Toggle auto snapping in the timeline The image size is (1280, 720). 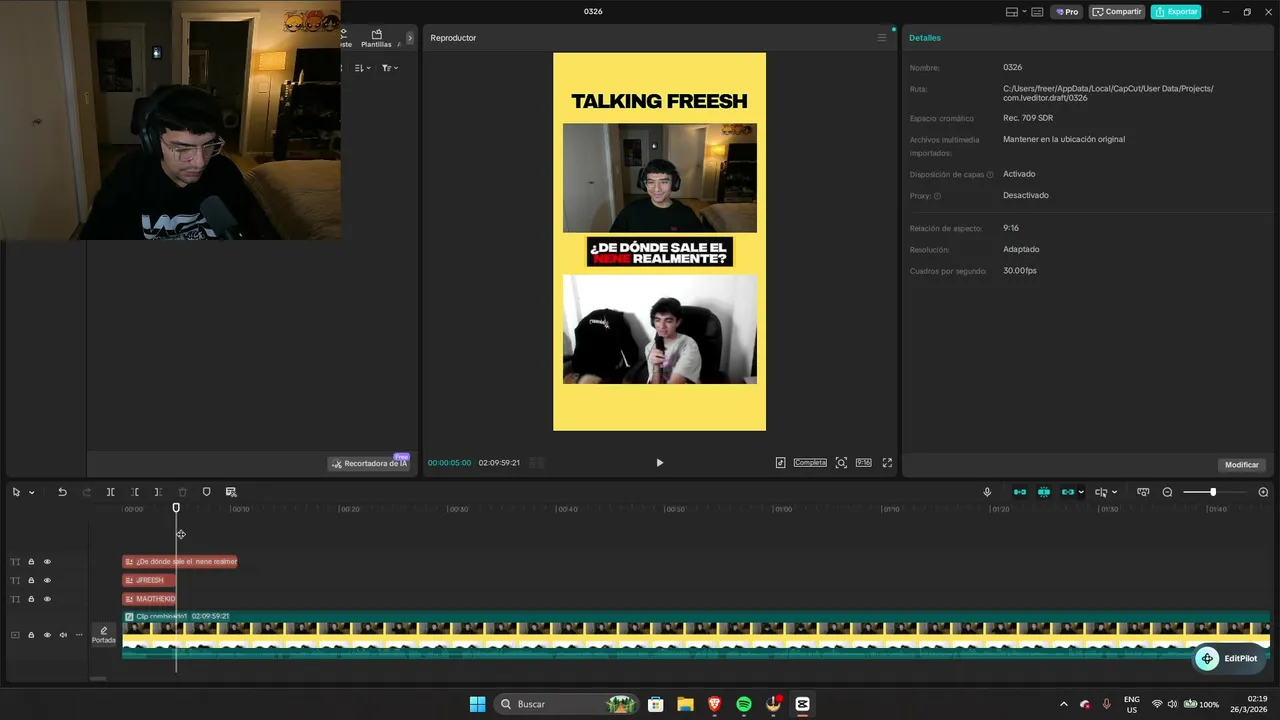click(x=1044, y=492)
